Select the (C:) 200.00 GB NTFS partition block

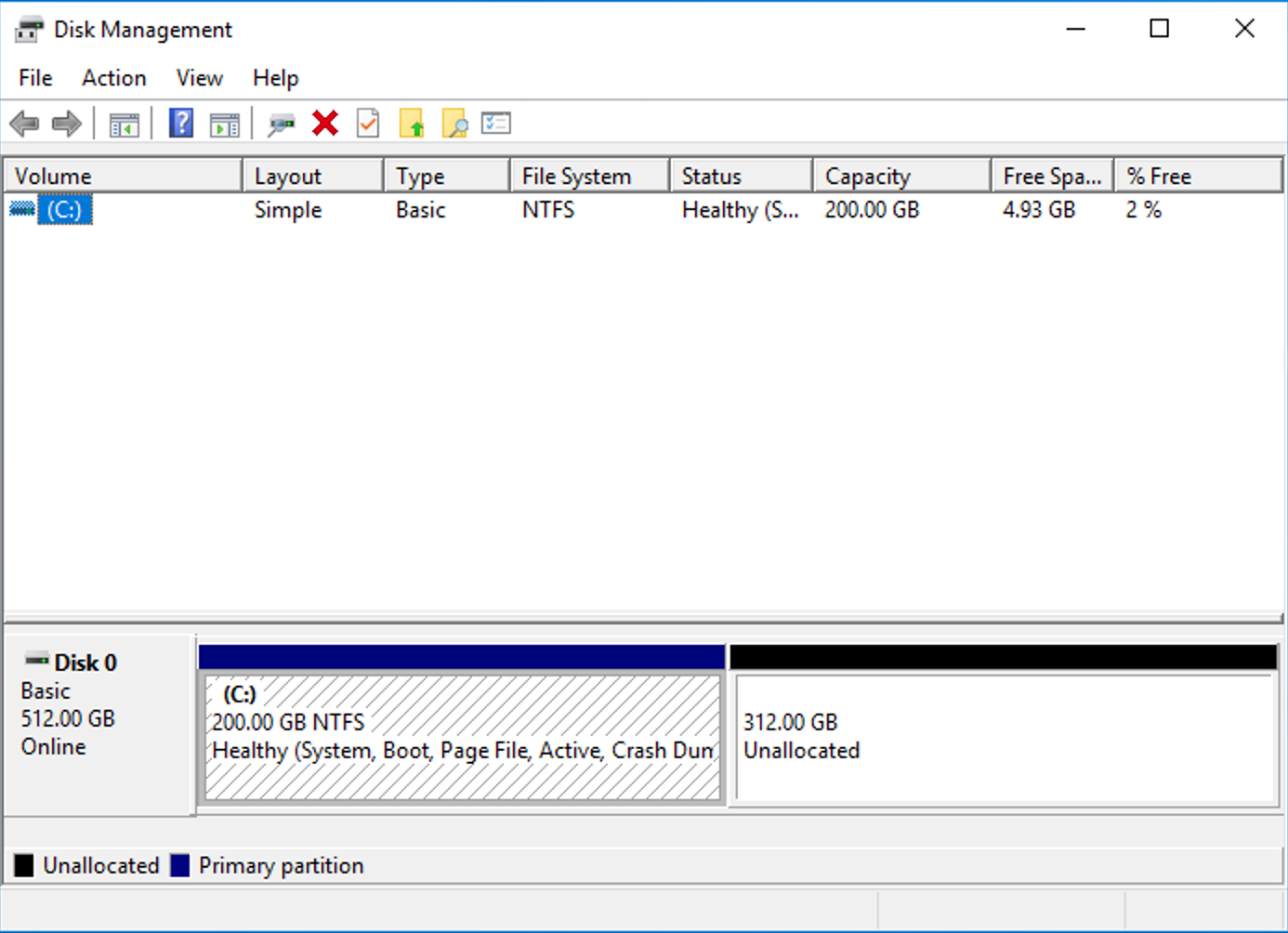click(462, 723)
